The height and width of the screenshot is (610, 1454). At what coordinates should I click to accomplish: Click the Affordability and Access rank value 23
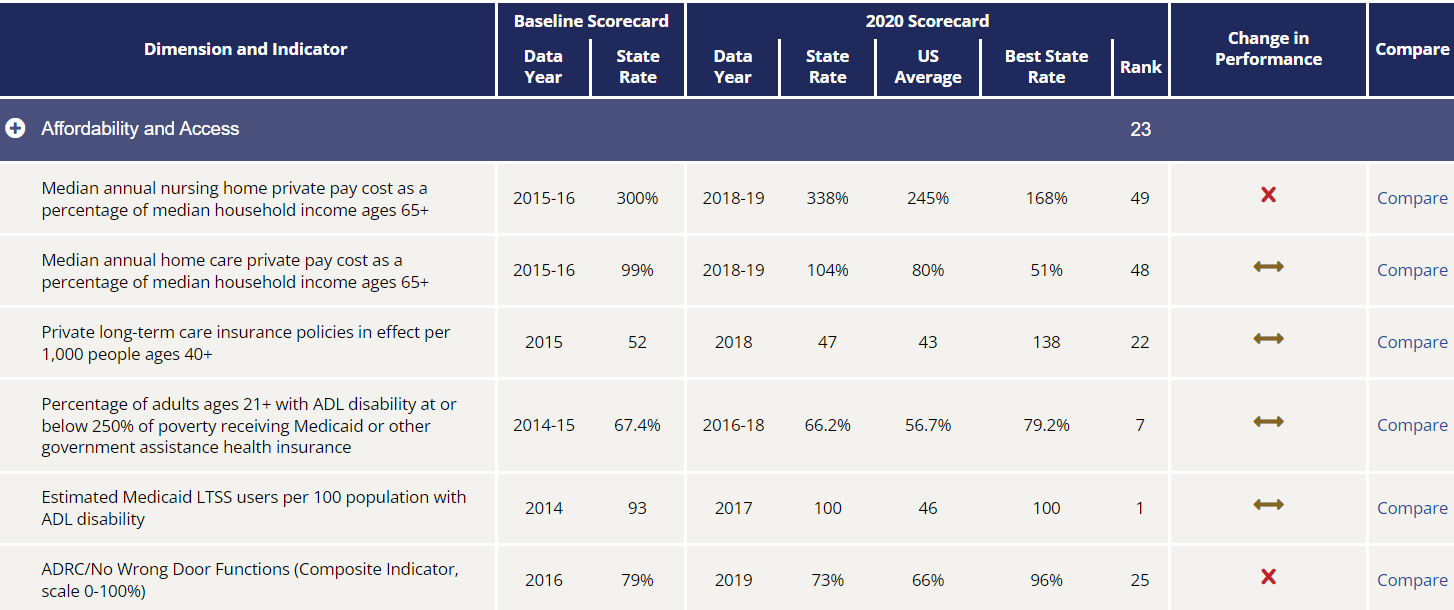pos(1140,129)
